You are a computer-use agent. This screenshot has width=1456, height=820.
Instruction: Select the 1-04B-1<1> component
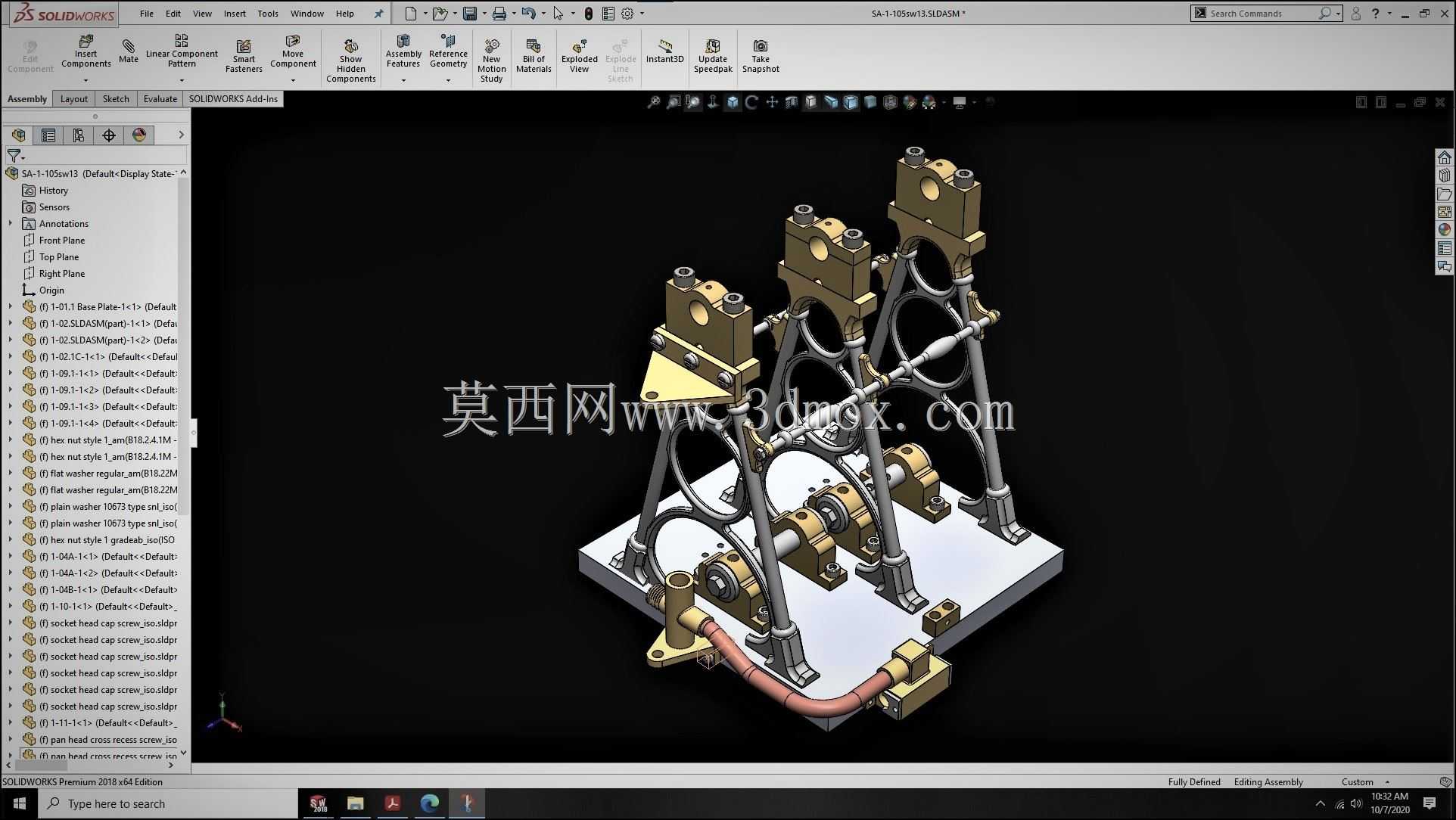point(101,590)
